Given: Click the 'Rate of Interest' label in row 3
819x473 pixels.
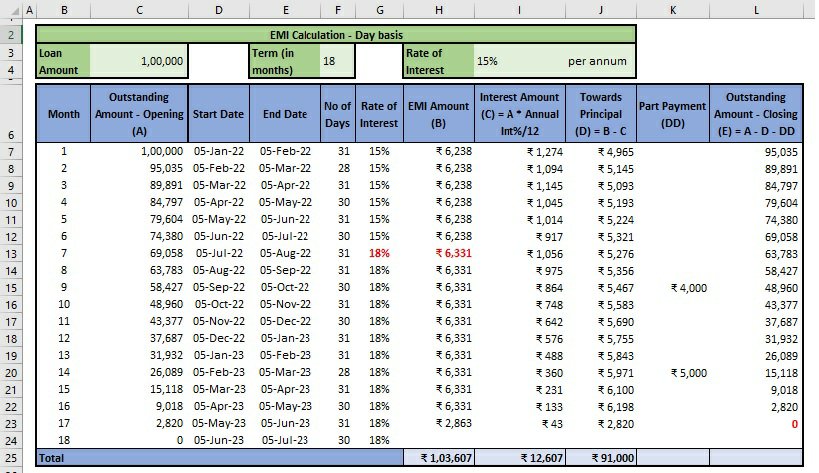Looking at the screenshot, I should click(439, 61).
